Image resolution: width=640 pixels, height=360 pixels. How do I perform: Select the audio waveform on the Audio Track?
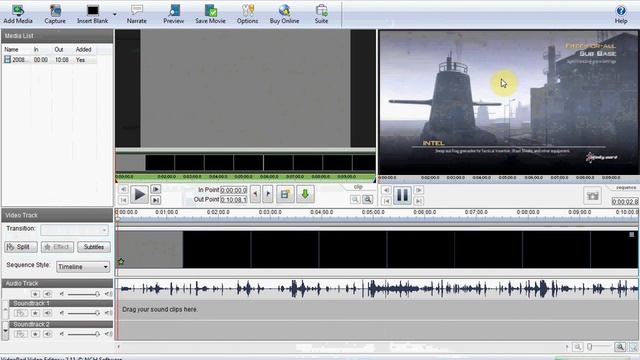click(377, 289)
